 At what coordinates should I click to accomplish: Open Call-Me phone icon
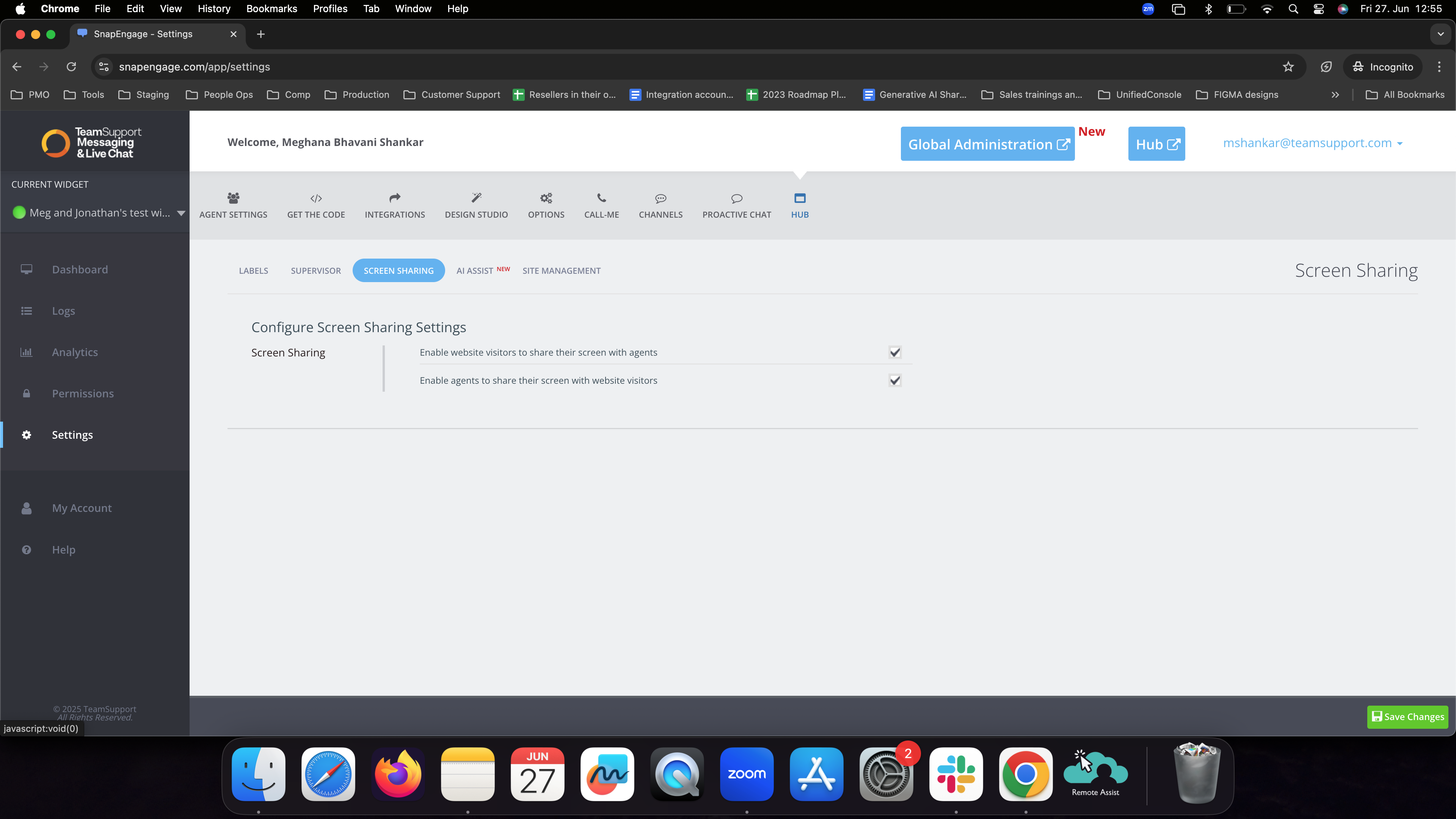point(601,198)
